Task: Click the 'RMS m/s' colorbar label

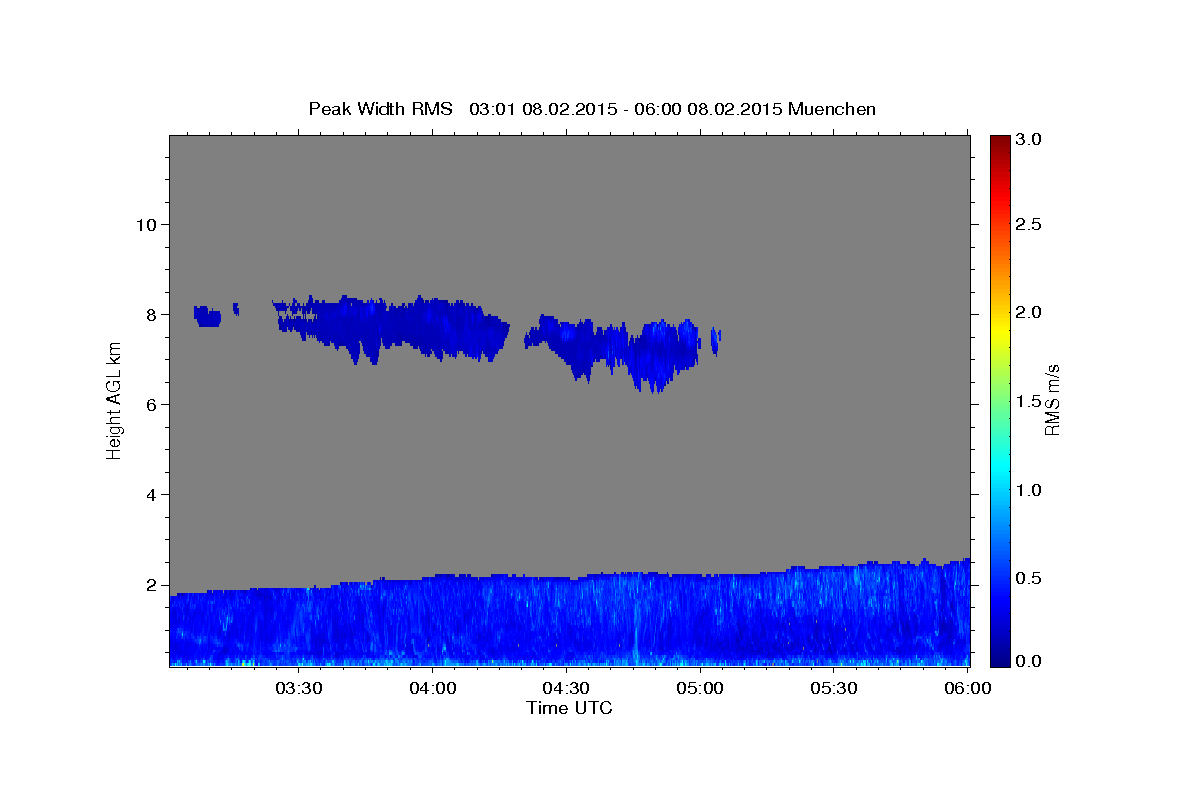Action: click(1051, 400)
